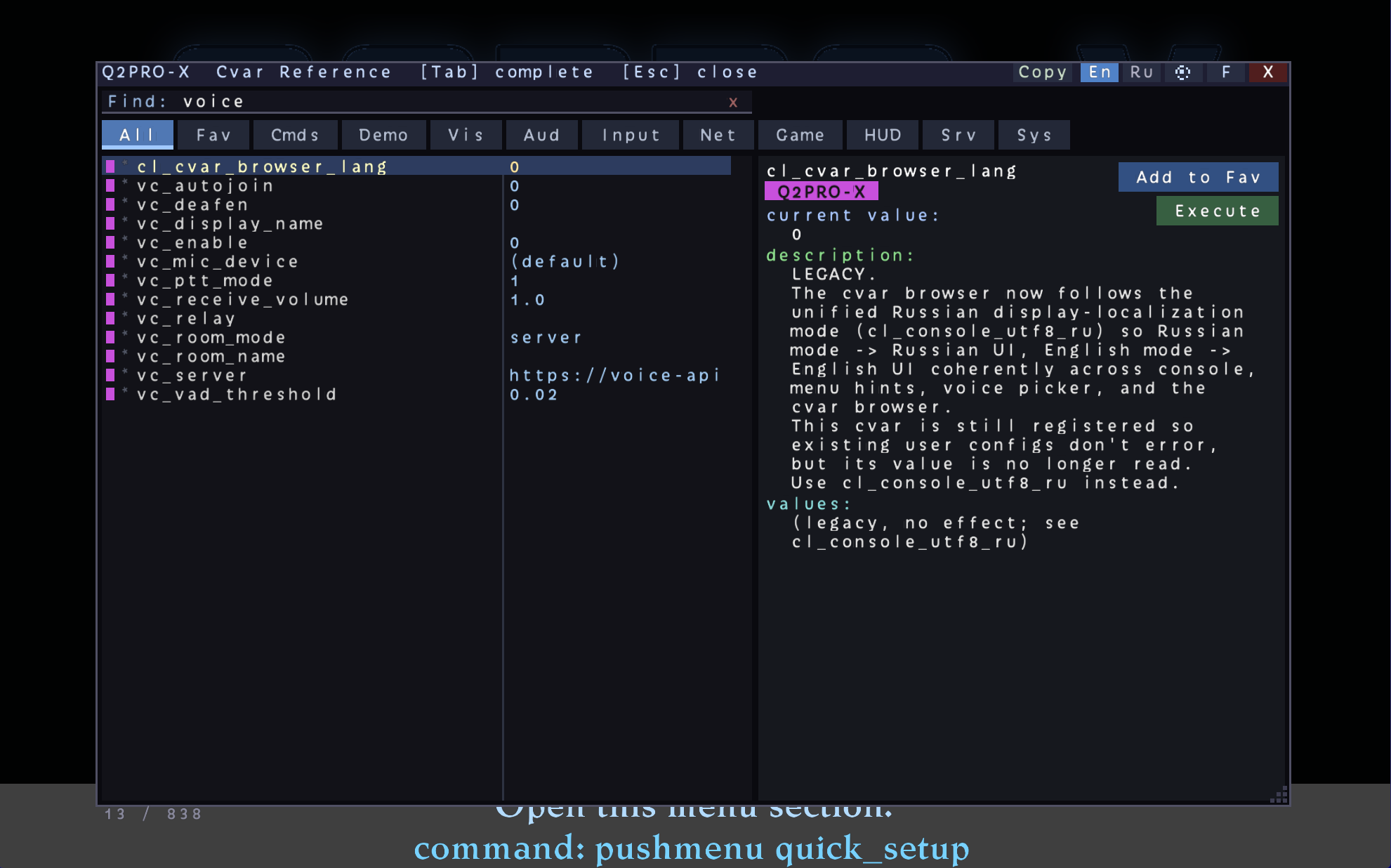Select the vc_relay row
1391x868 pixels.
tap(417, 318)
